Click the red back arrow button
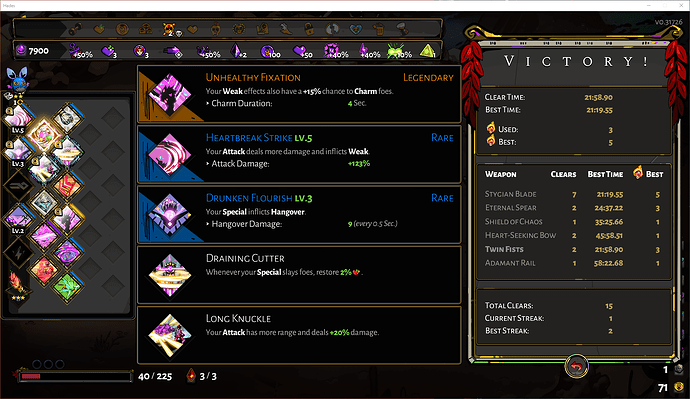 pos(576,366)
